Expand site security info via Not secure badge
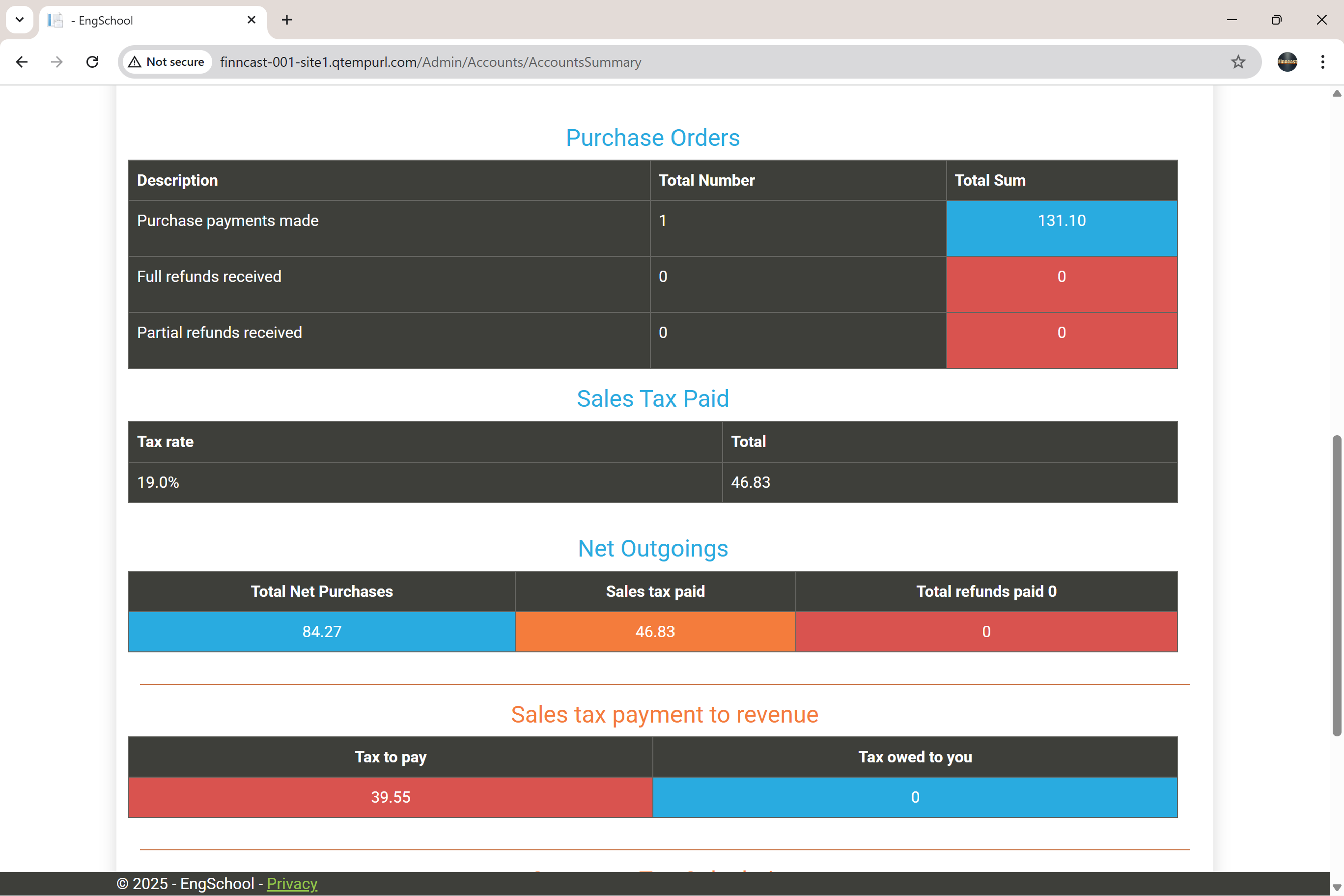Screen dimensions: 1344x896 pyautogui.click(x=166, y=62)
